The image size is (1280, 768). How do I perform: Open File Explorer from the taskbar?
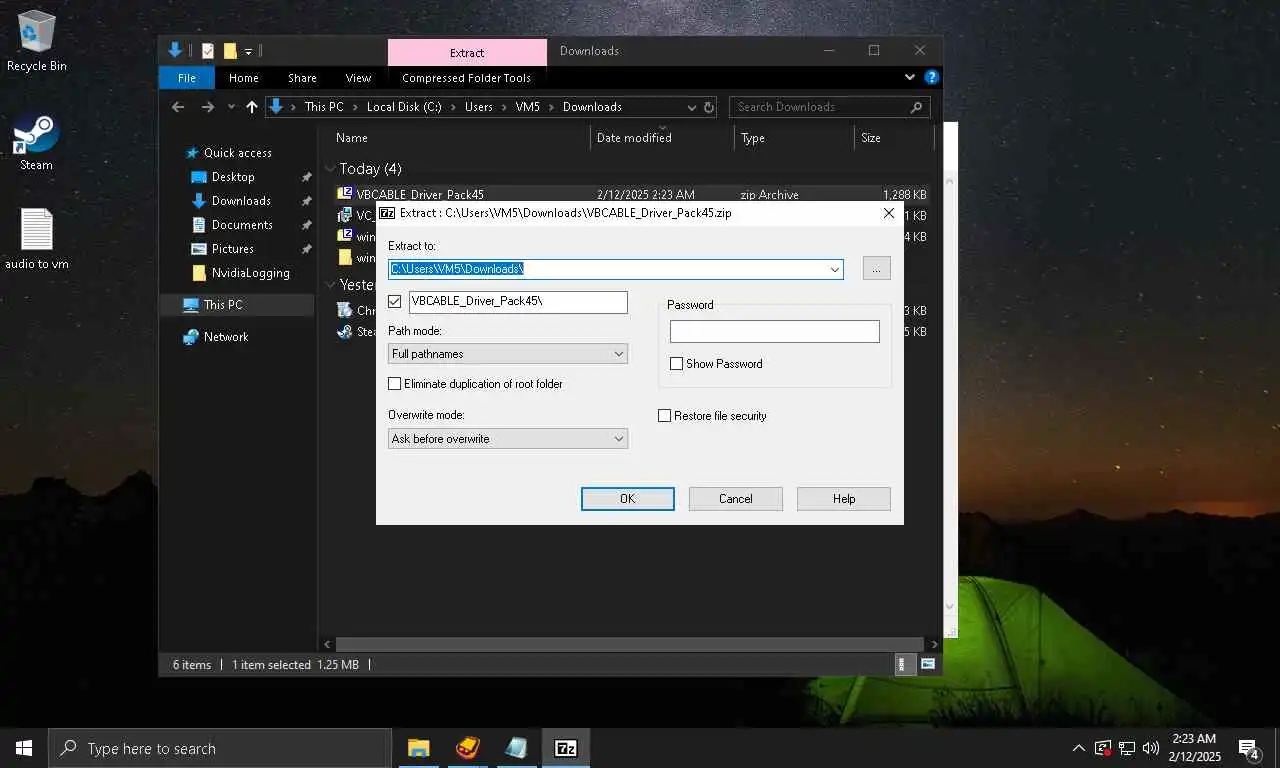[418, 748]
